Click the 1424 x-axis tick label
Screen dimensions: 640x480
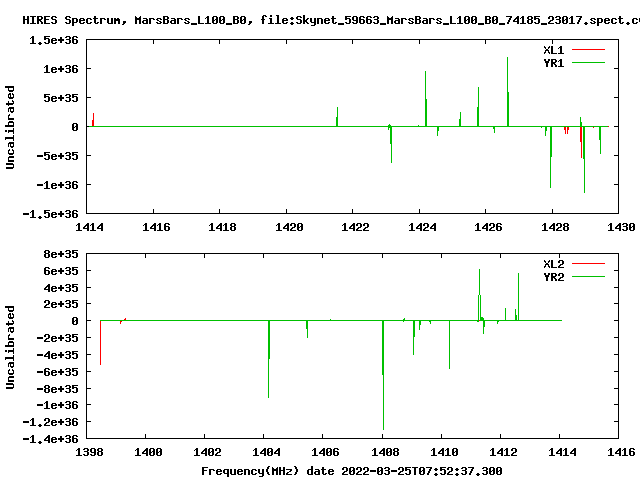[422, 227]
